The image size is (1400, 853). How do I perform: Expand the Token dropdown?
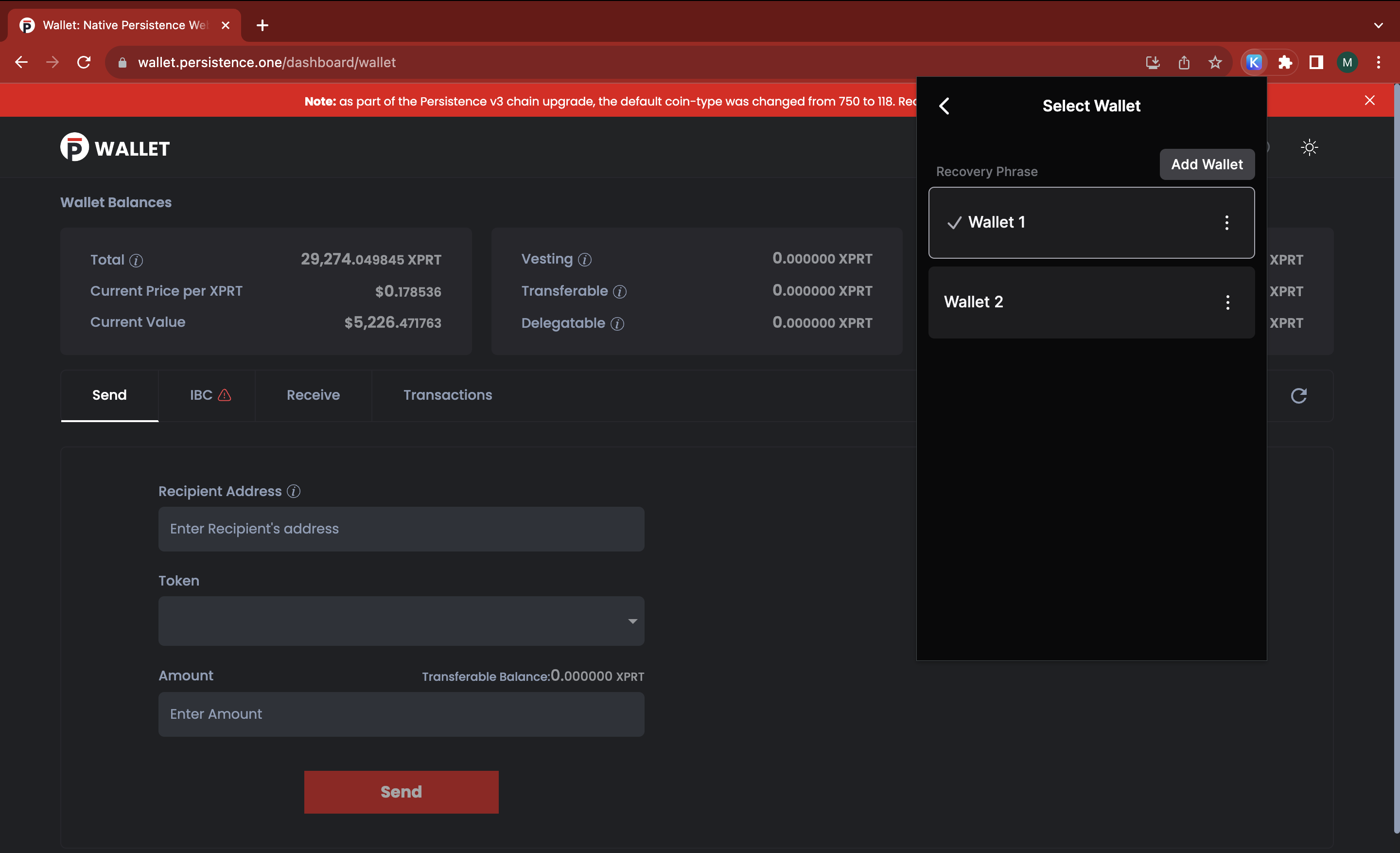401,621
